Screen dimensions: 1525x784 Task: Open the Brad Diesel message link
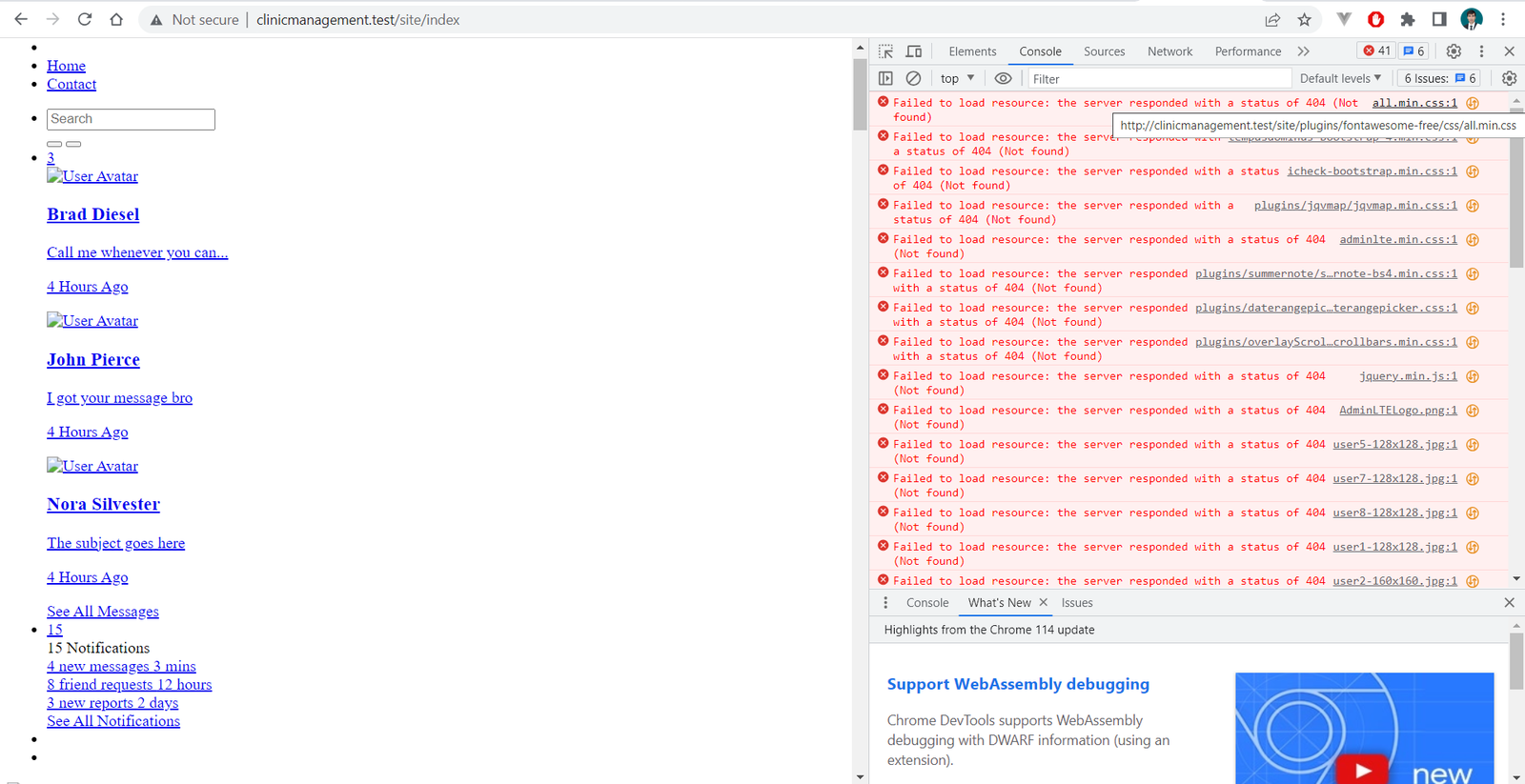(x=92, y=214)
